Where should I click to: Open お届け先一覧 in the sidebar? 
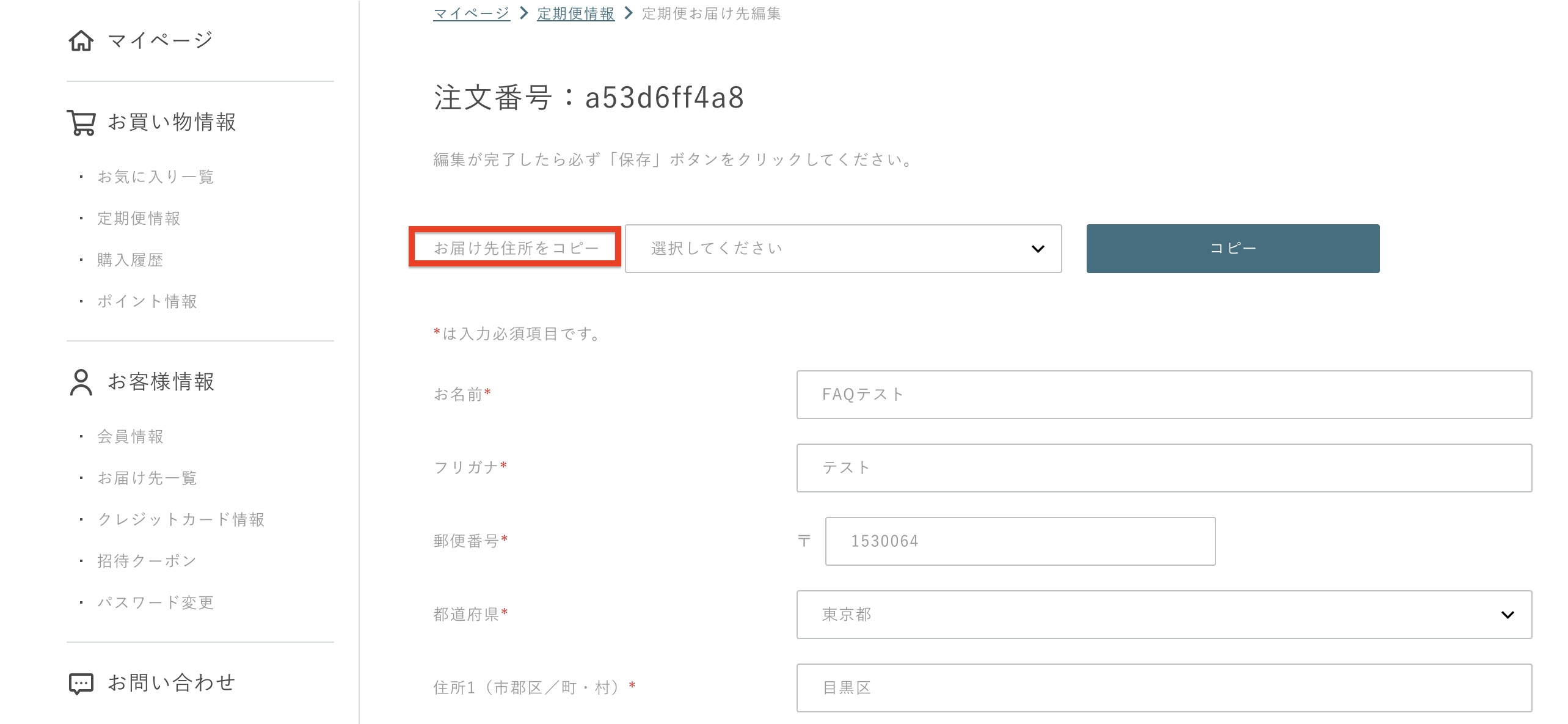147,478
